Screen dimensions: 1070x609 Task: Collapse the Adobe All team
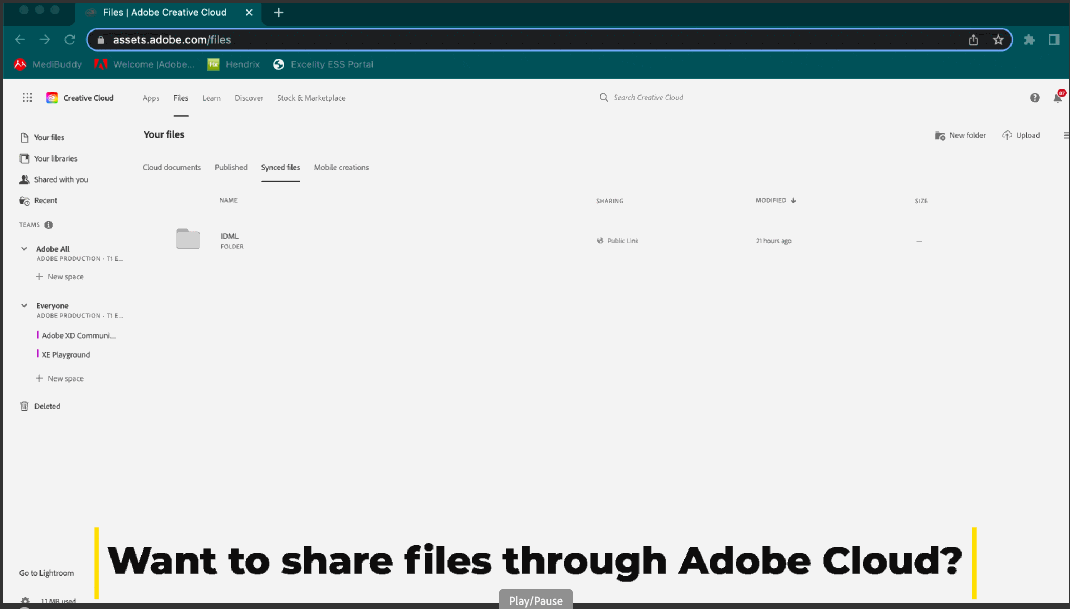tap(24, 249)
